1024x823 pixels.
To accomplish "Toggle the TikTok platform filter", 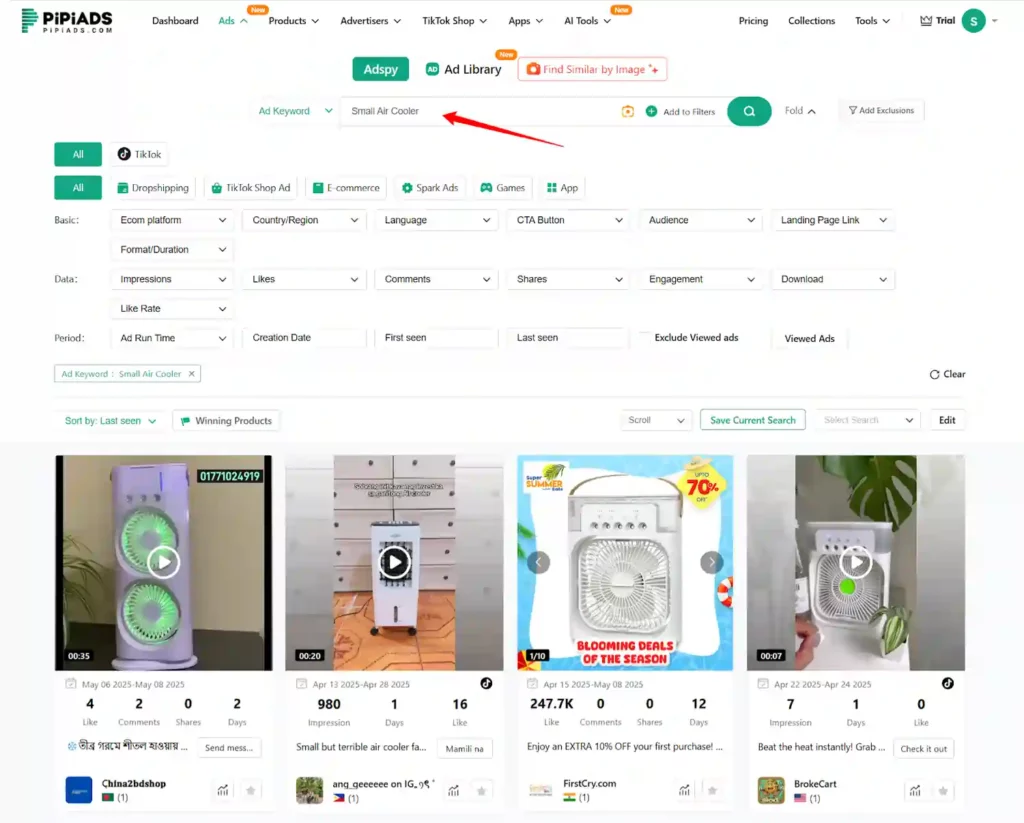I will (x=139, y=154).
